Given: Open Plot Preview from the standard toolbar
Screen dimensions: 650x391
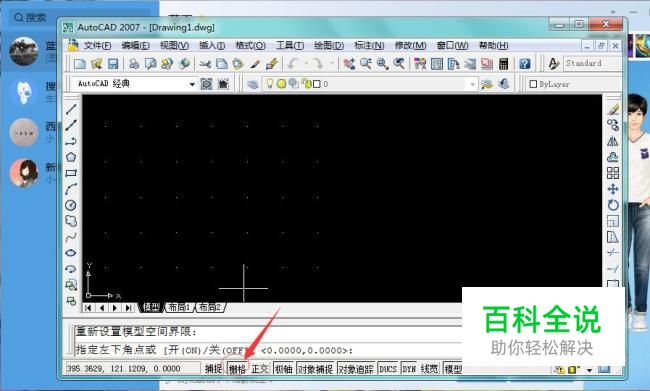Looking at the screenshot, I should 150,64.
